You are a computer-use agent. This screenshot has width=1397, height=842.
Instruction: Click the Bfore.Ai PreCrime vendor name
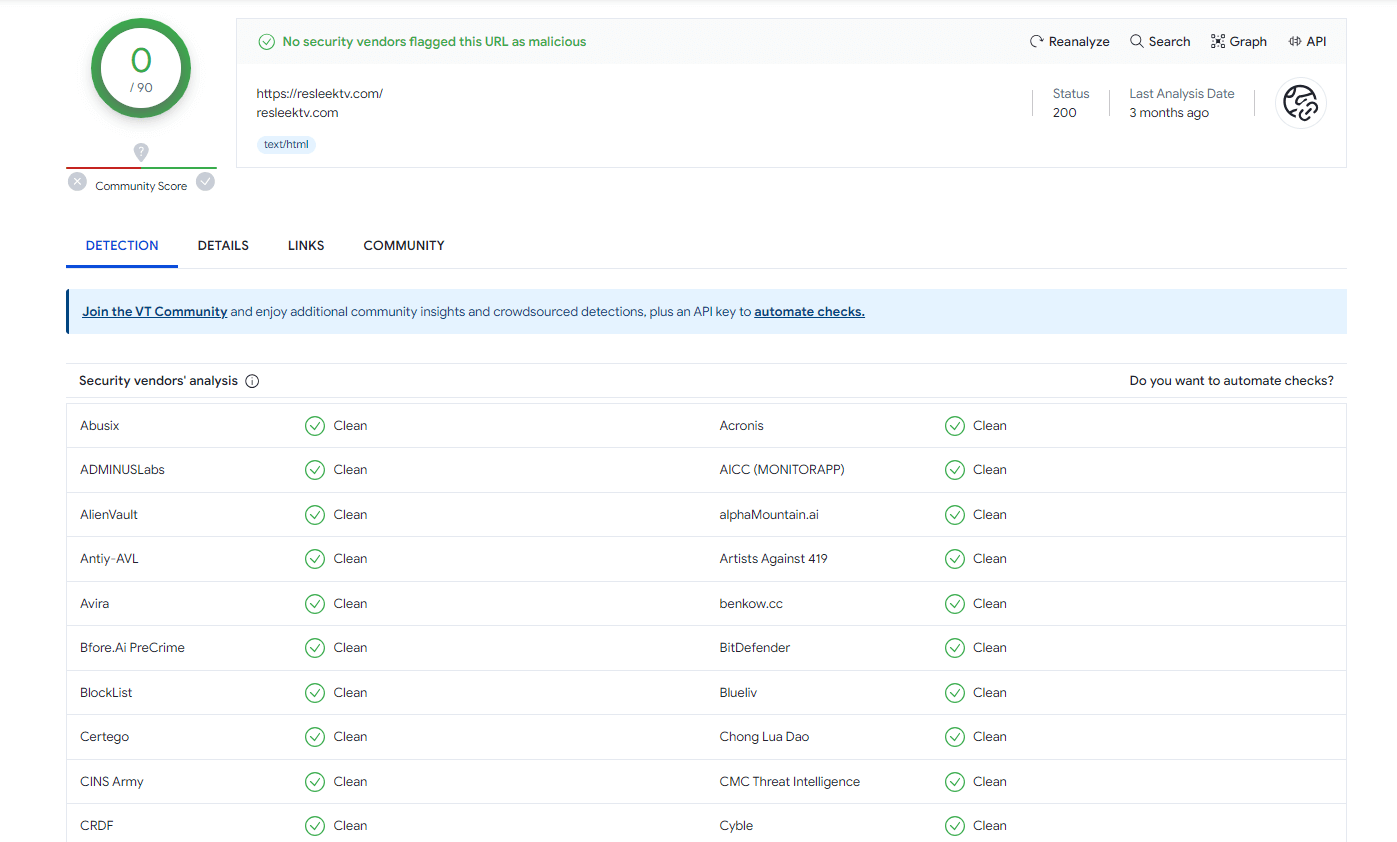[132, 648]
